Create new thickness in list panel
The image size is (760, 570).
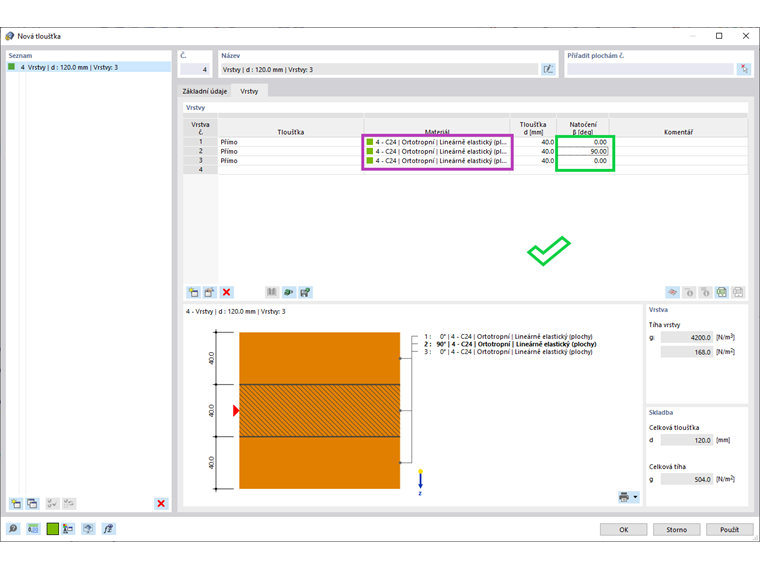(x=16, y=504)
